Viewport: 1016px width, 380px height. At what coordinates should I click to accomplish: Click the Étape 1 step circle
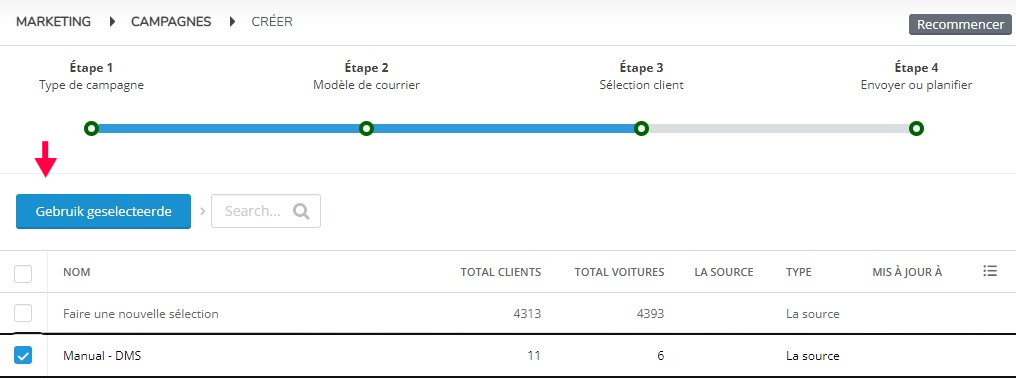click(x=91, y=128)
